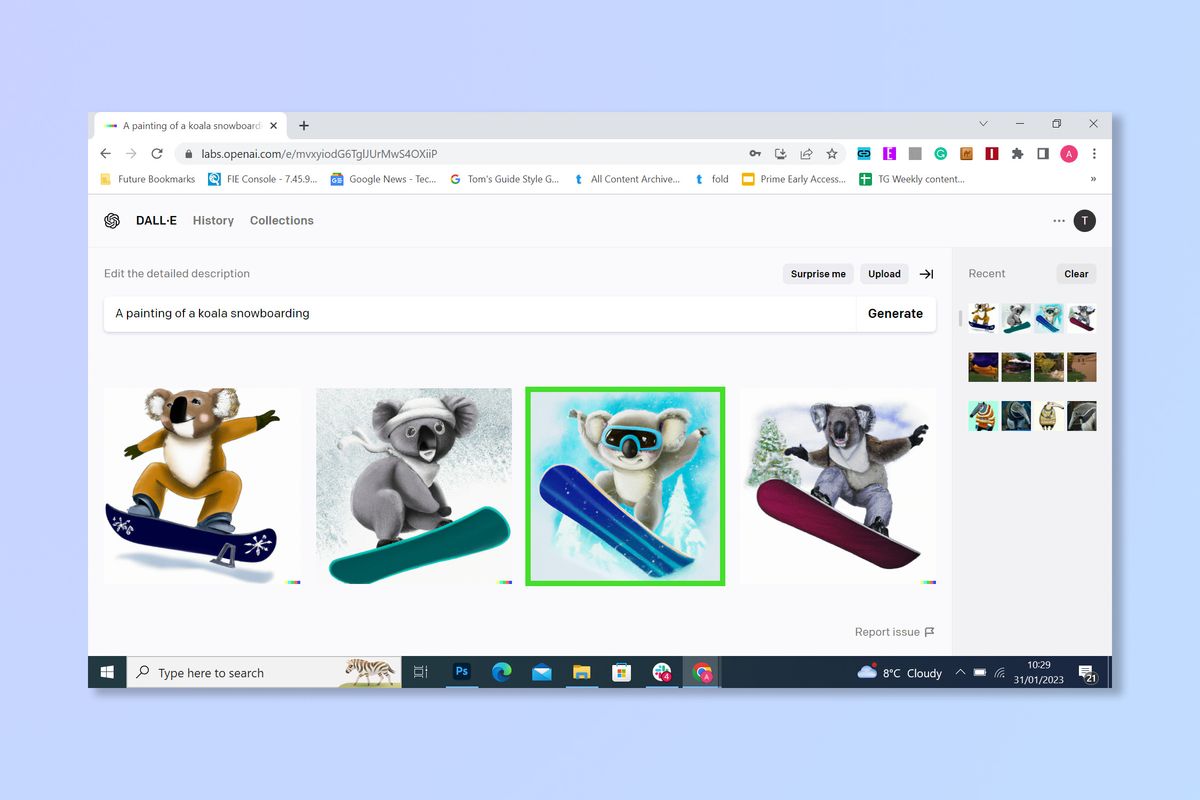Image resolution: width=1200 pixels, height=800 pixels.
Task: Show hidden icons in the system tray
Action: (x=959, y=672)
